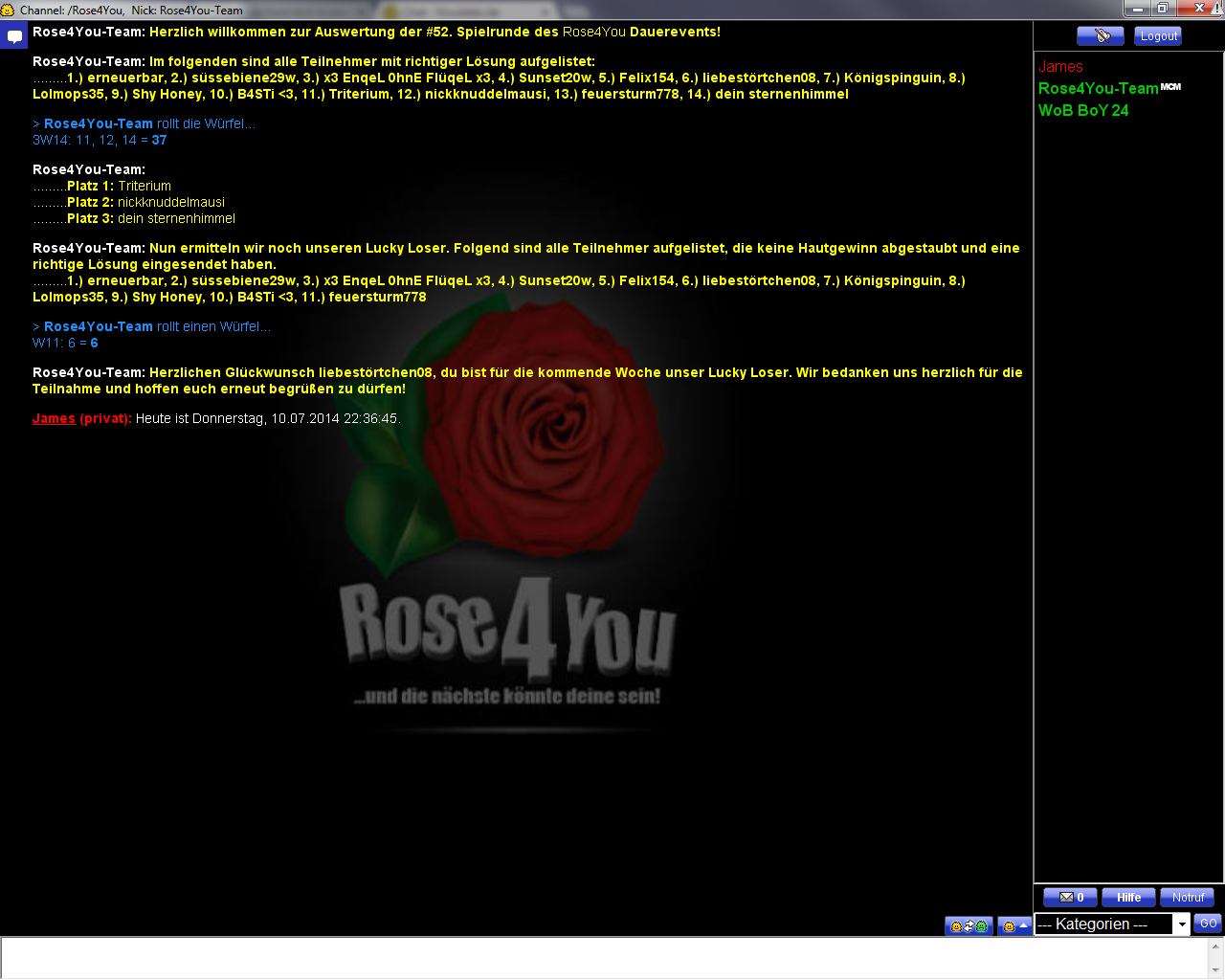Select WoB BoY 24 in user list
This screenshot has height=980, width=1225.
[1082, 111]
